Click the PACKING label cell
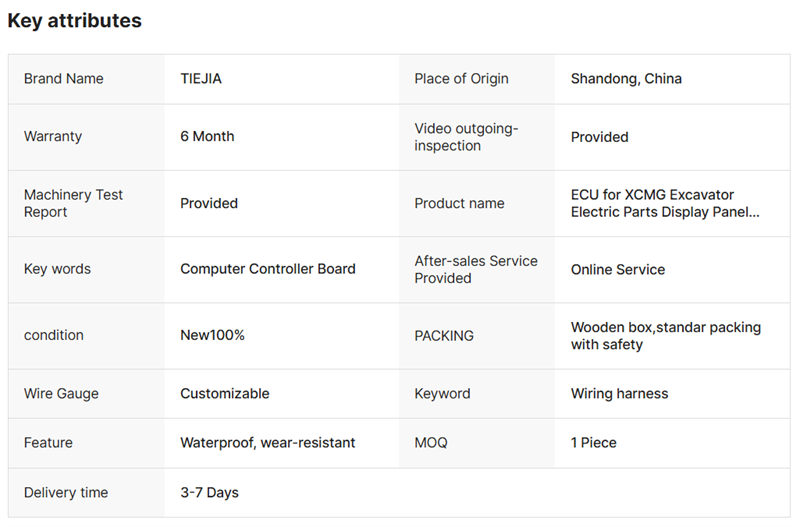The width and height of the screenshot is (800, 527). coord(444,336)
